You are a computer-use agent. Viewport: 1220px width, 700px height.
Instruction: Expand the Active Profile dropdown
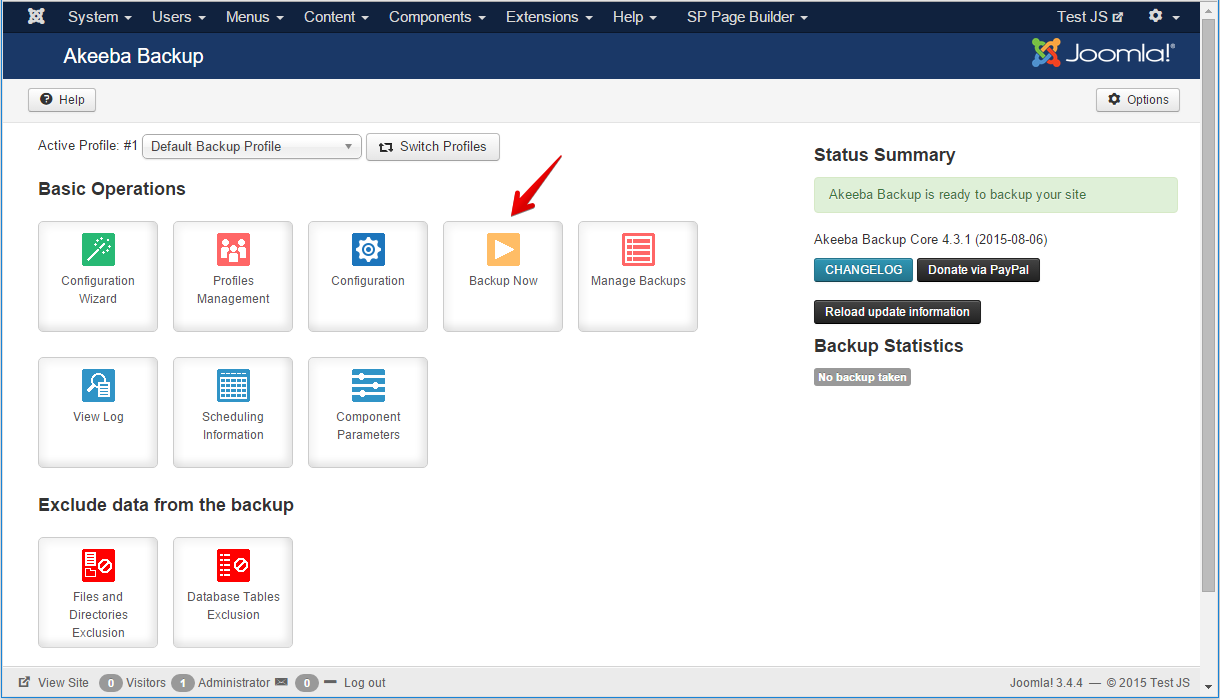[x=252, y=147]
